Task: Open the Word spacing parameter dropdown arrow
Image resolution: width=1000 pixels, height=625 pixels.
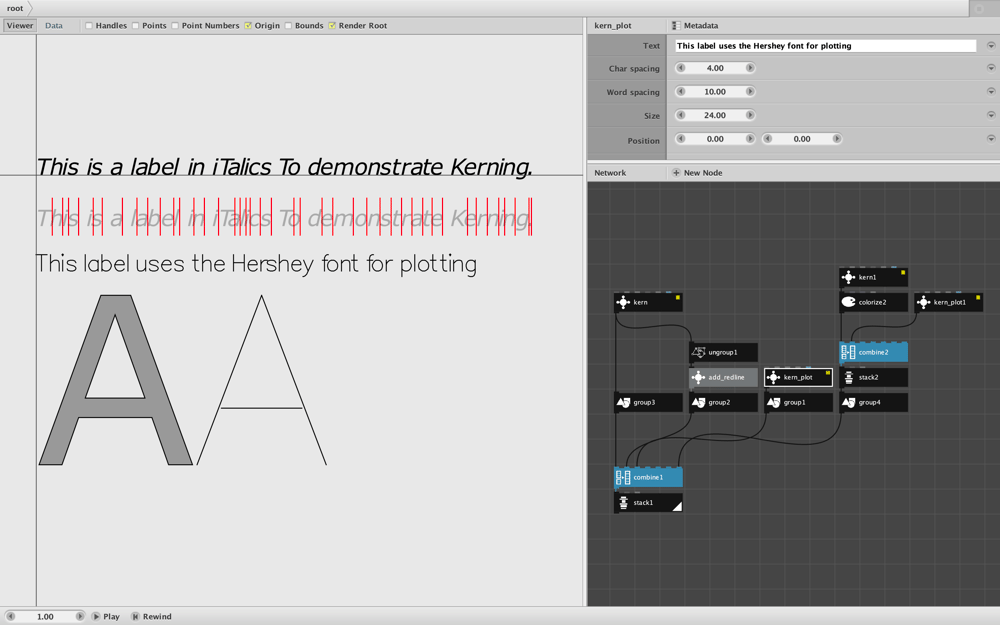Action: point(991,92)
